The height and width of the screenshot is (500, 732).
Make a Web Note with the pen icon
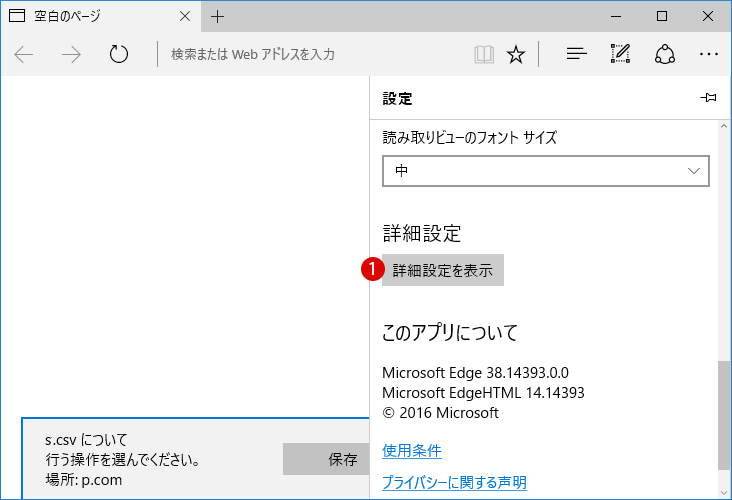[x=620, y=54]
